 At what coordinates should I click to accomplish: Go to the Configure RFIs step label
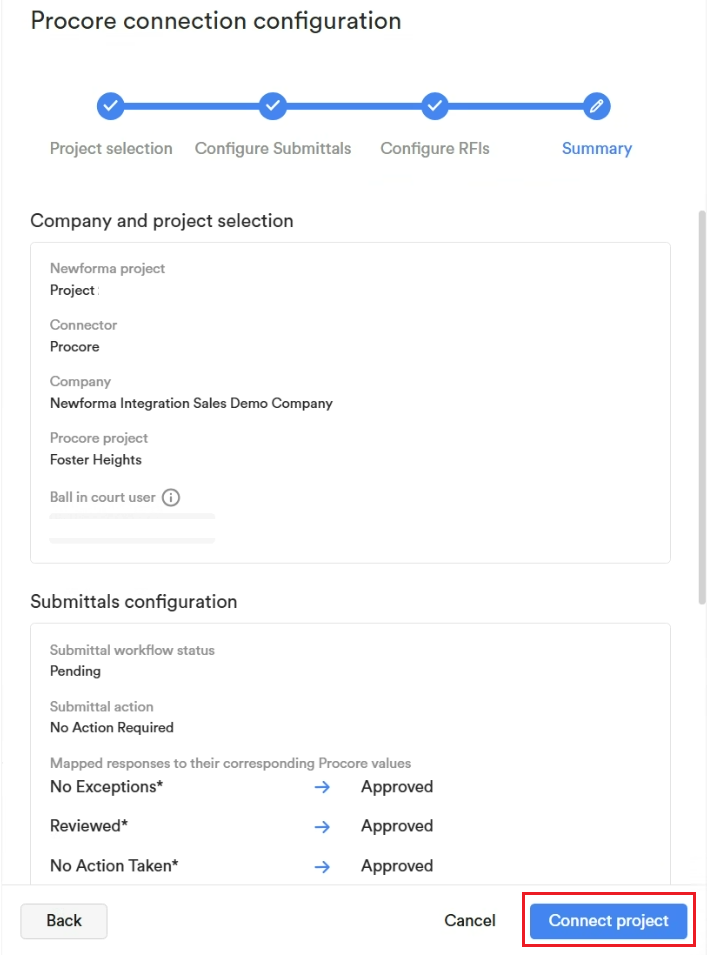[x=435, y=149]
